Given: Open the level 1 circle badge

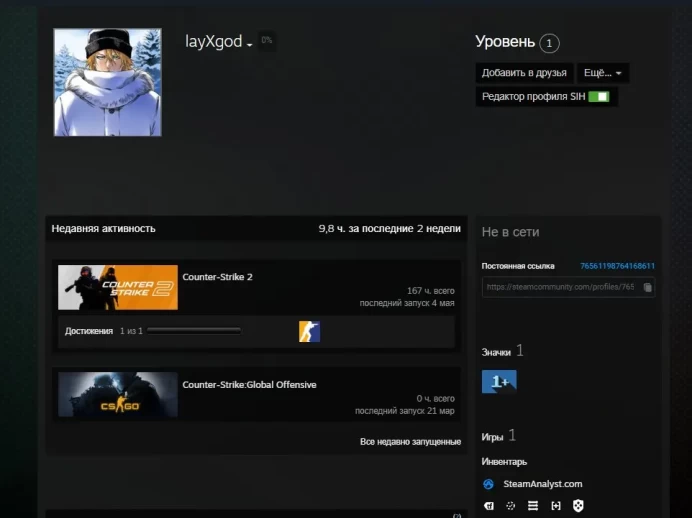Looking at the screenshot, I should 549,43.
